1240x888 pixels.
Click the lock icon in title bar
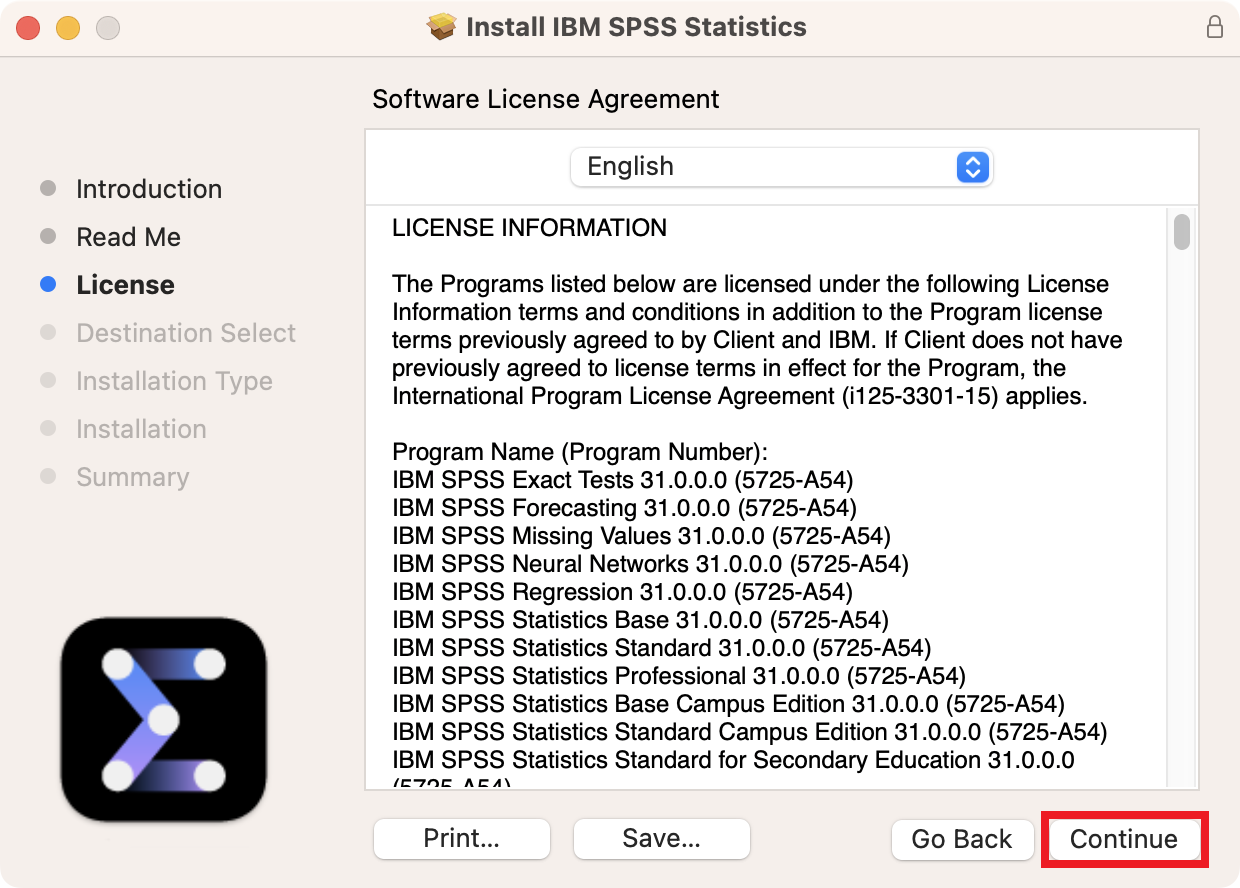pos(1215,27)
